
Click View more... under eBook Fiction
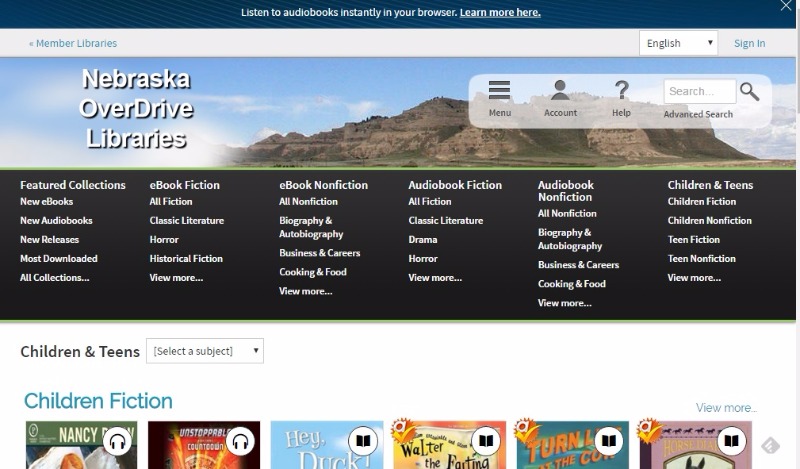coord(176,278)
